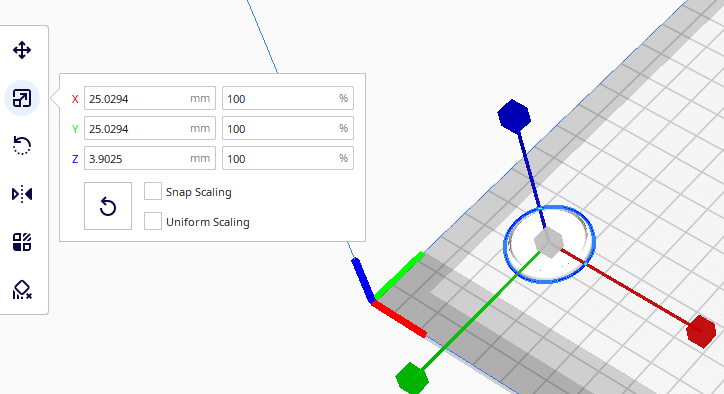Image resolution: width=724 pixels, height=394 pixels.
Task: Grab the red X-axis scale handle
Action: 701,331
